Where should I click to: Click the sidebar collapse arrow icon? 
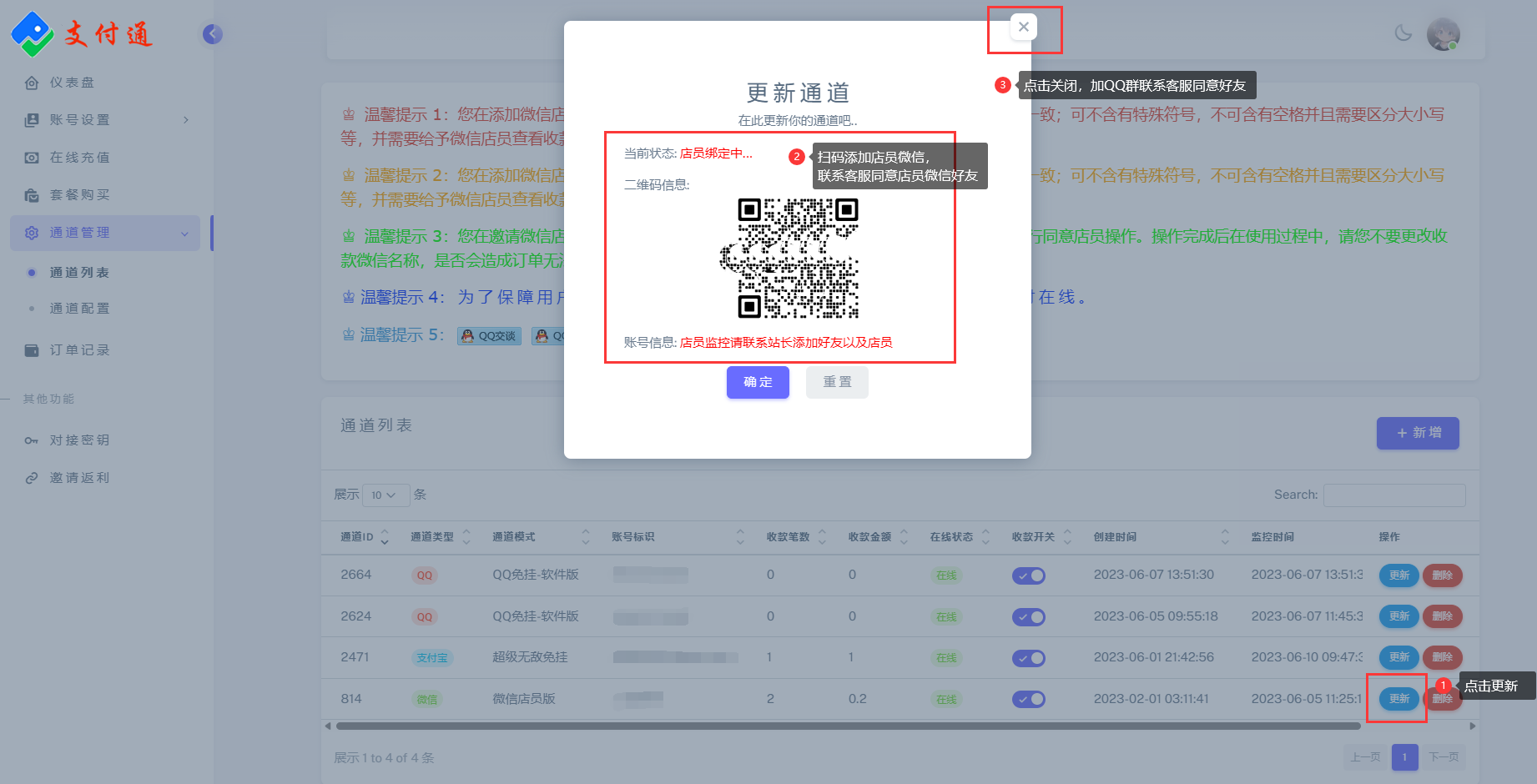click(x=213, y=34)
